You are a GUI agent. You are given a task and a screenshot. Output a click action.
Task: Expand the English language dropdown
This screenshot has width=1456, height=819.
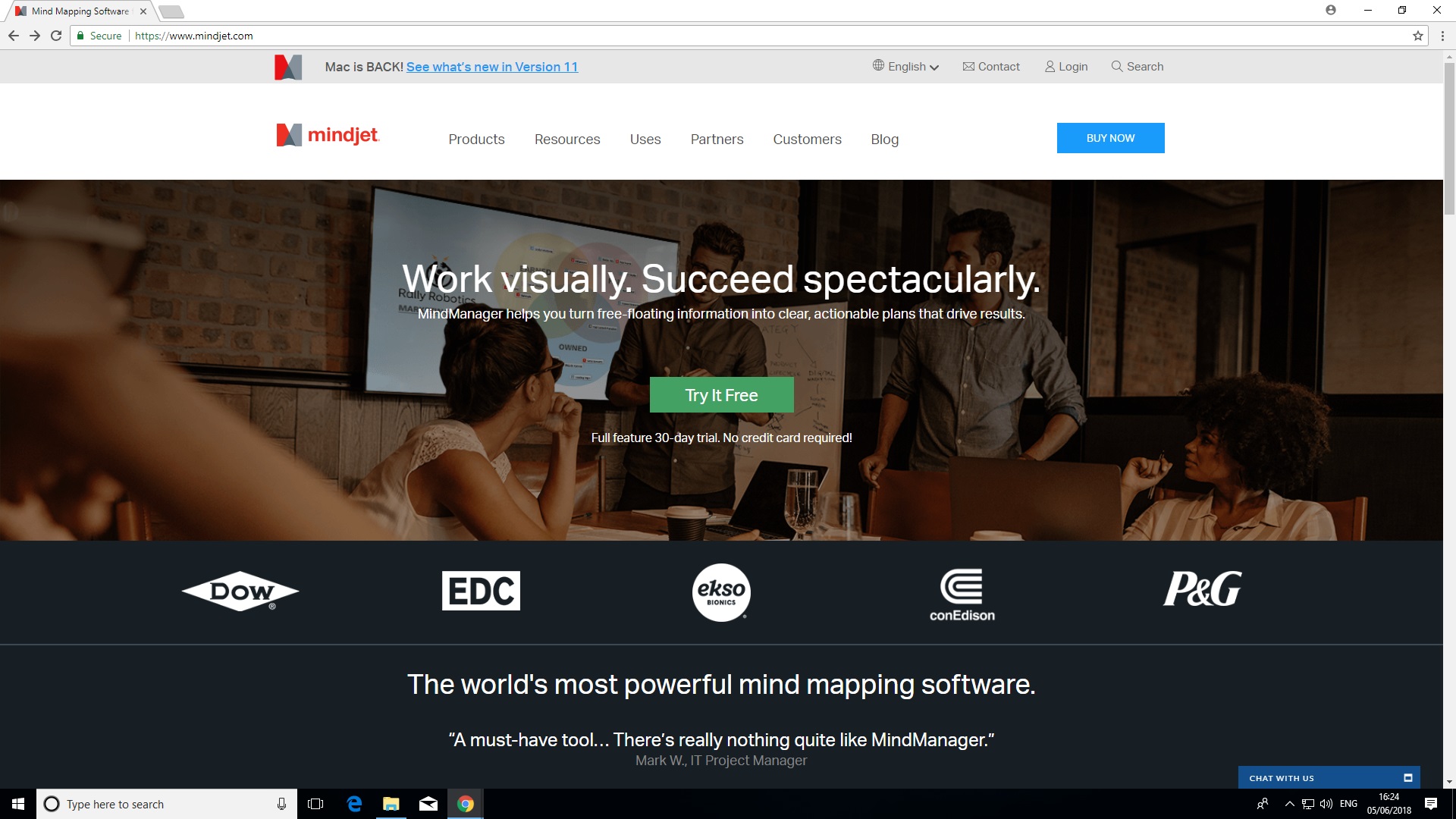click(x=905, y=66)
